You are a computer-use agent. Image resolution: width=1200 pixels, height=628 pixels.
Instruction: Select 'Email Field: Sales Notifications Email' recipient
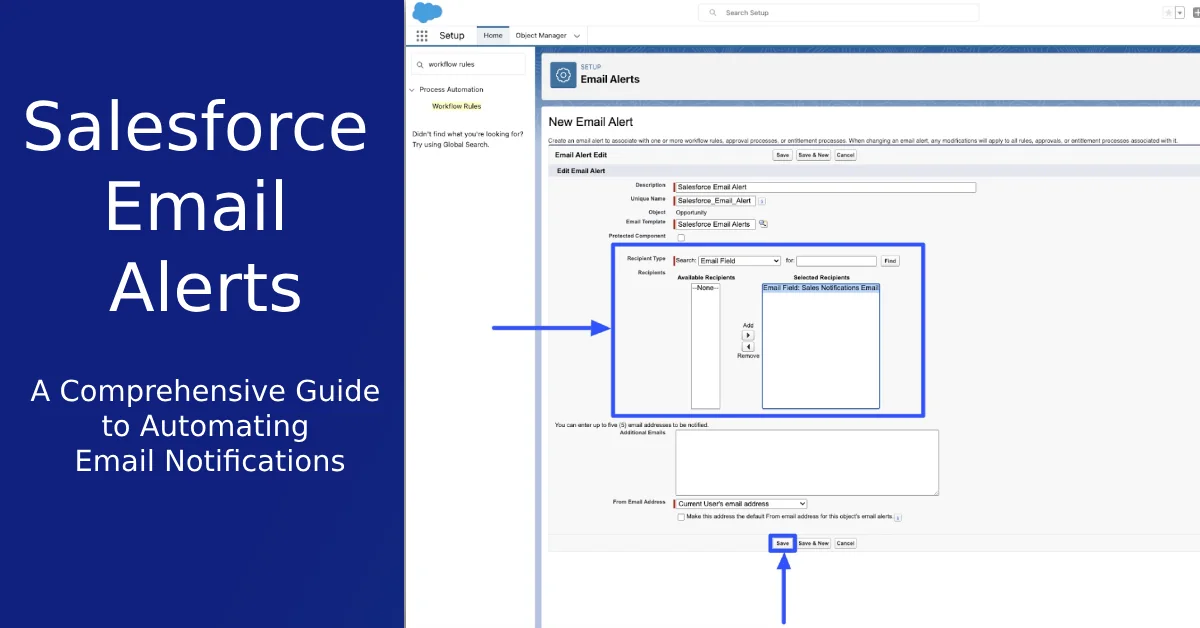click(821, 288)
